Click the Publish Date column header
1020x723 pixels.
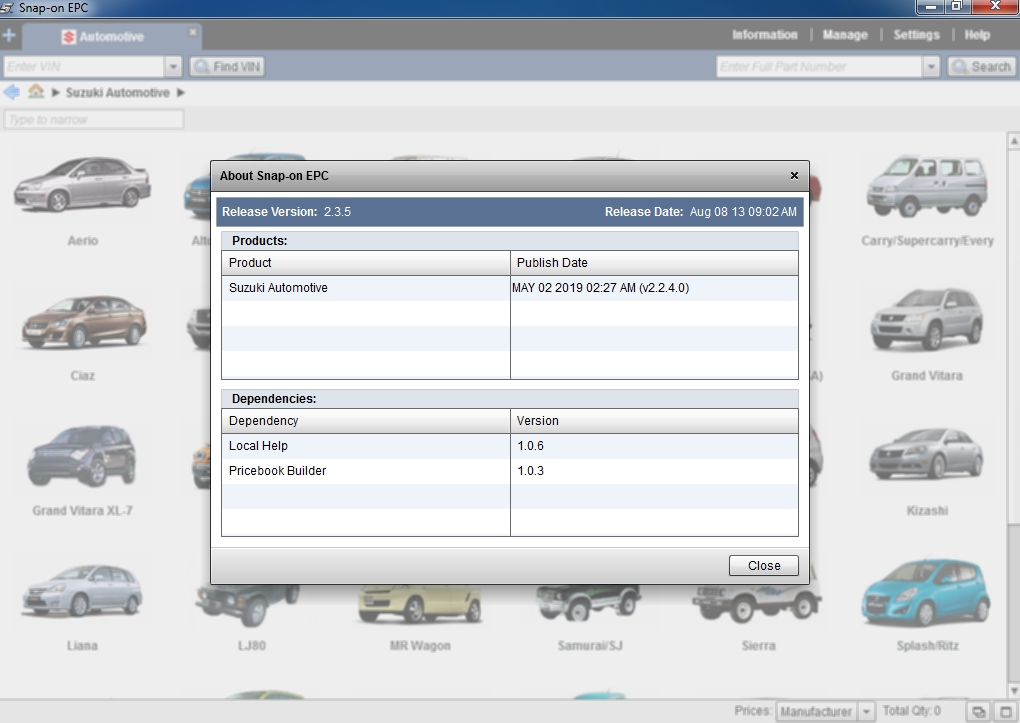pyautogui.click(x=654, y=263)
